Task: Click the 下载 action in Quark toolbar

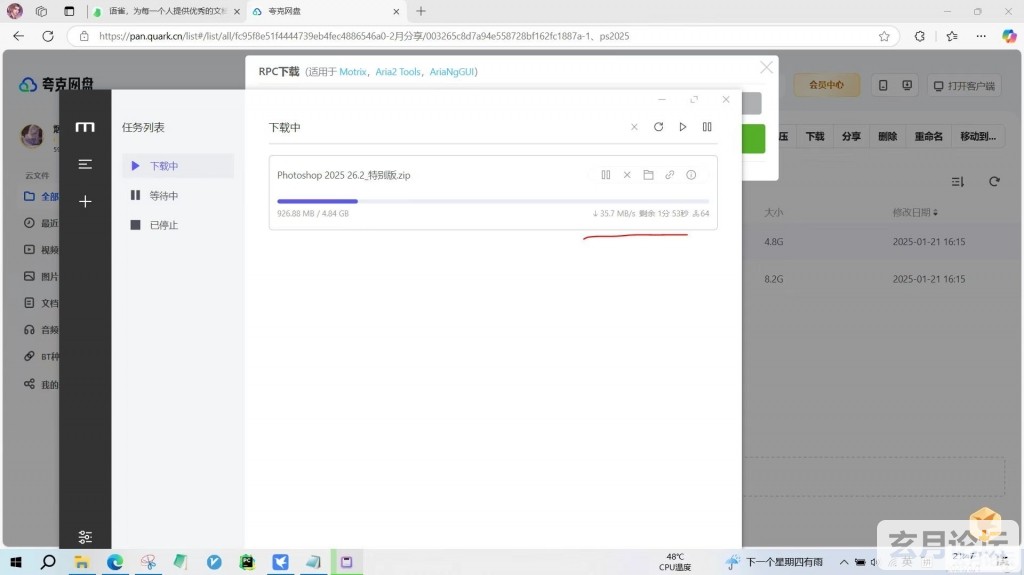Action: 814,136
